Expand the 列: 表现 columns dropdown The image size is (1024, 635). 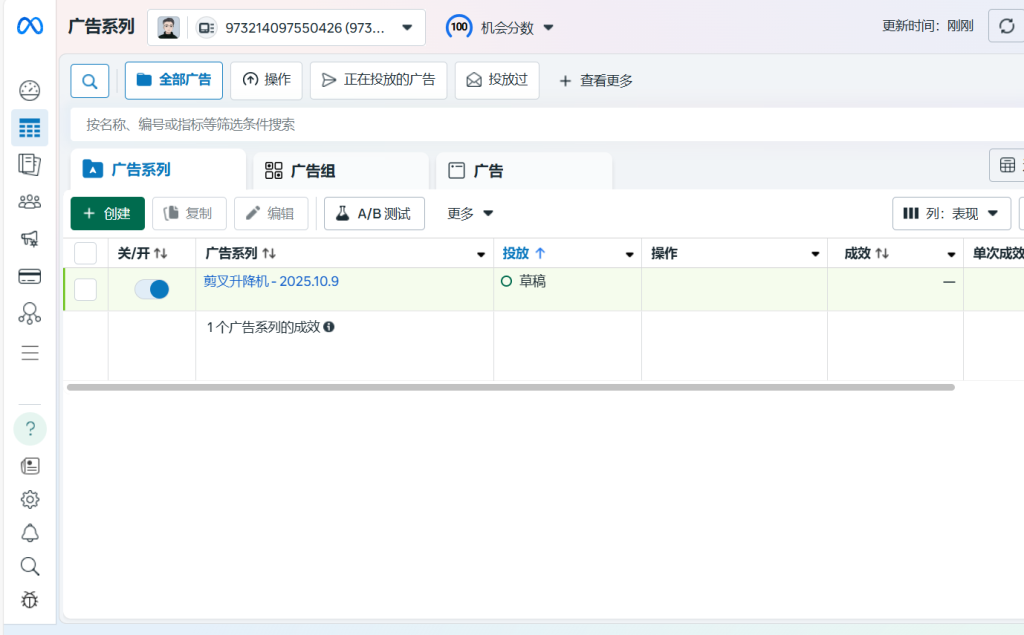tap(951, 213)
